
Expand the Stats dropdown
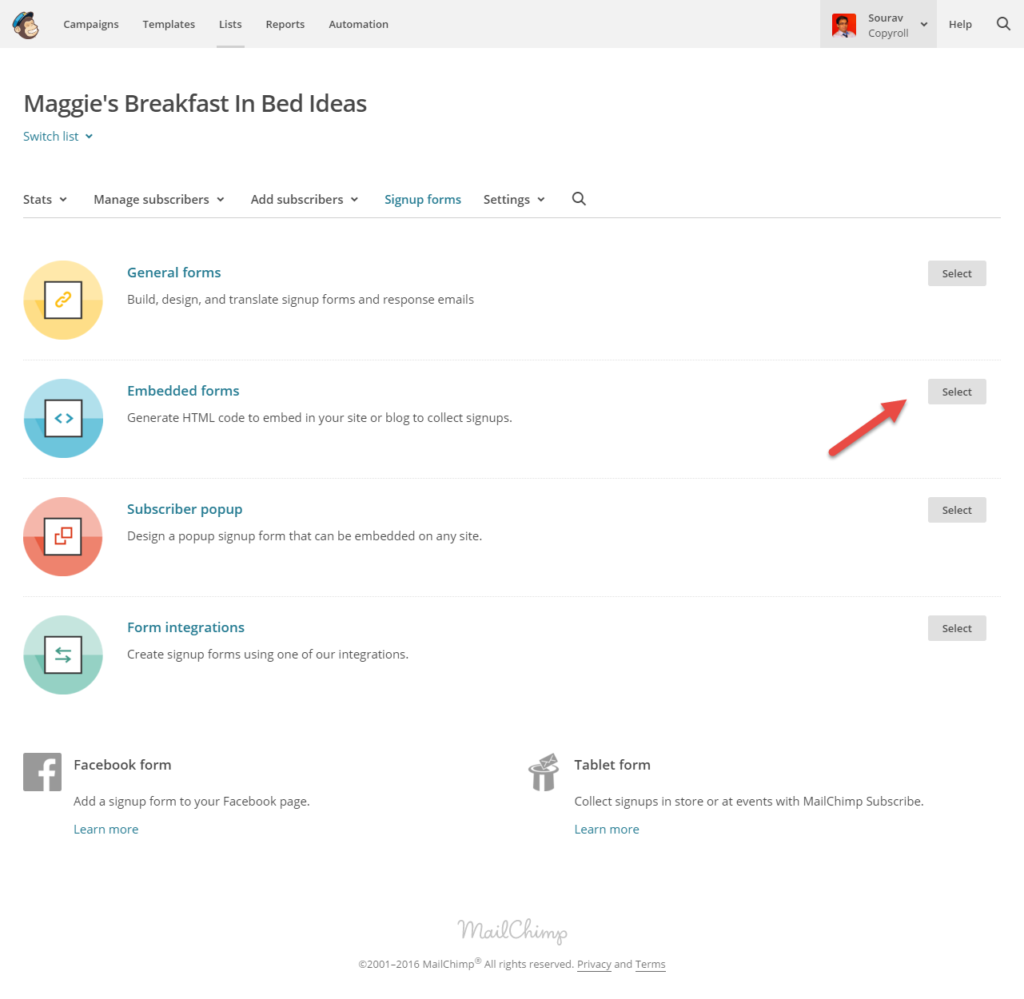pos(45,199)
